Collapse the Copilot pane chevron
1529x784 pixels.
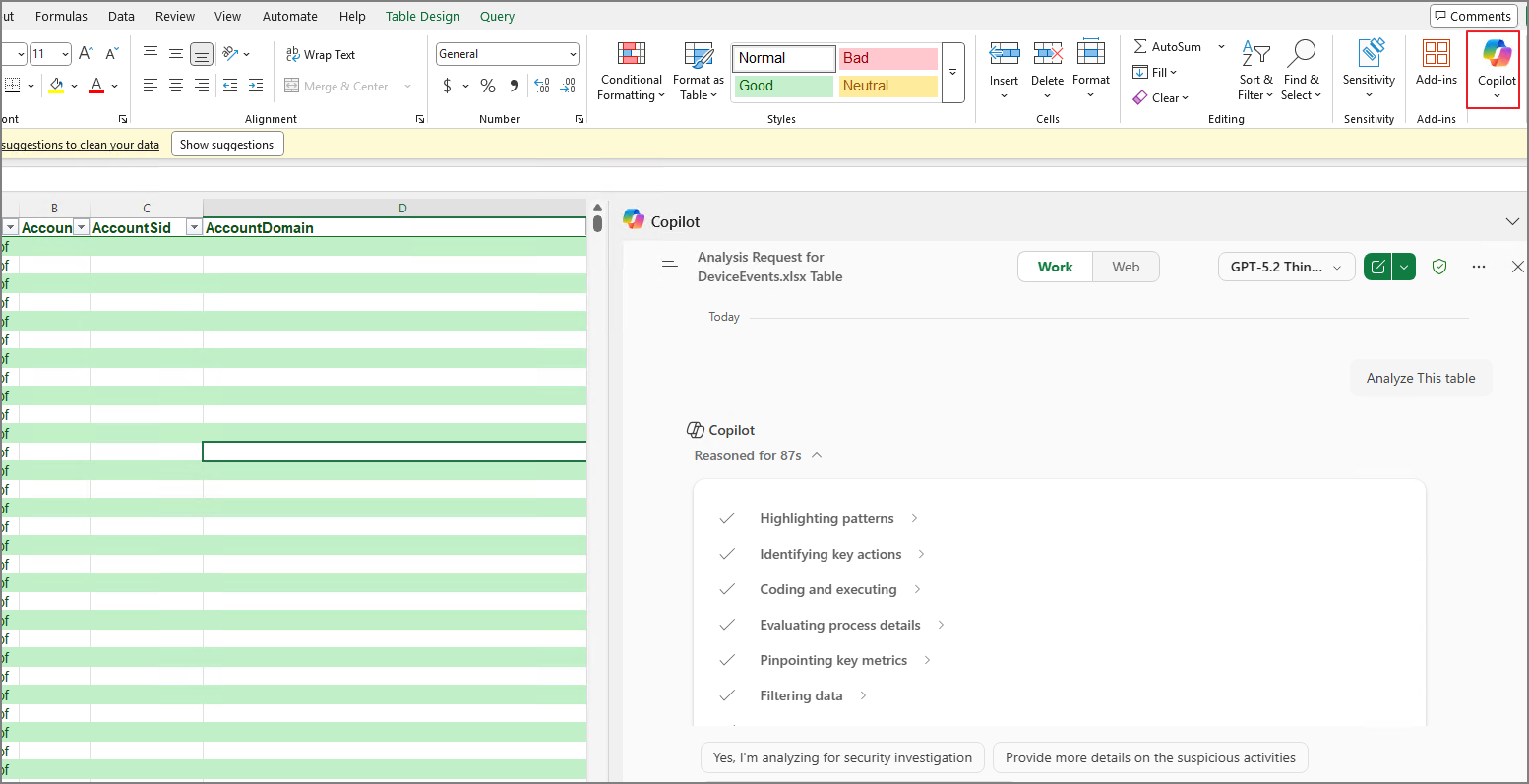pos(1512,221)
